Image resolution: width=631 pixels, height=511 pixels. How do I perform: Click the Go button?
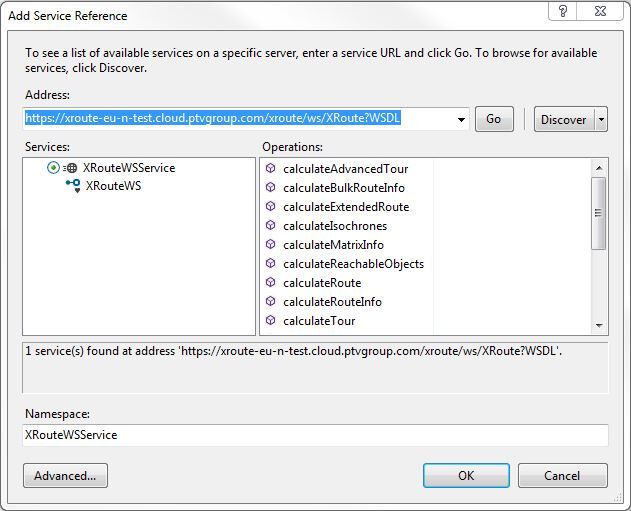click(x=494, y=119)
